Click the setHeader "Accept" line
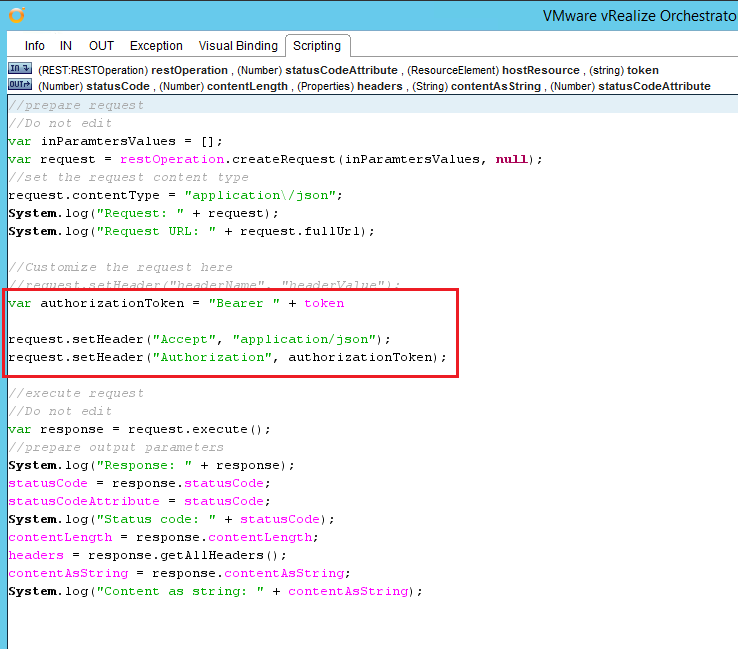 (x=200, y=339)
